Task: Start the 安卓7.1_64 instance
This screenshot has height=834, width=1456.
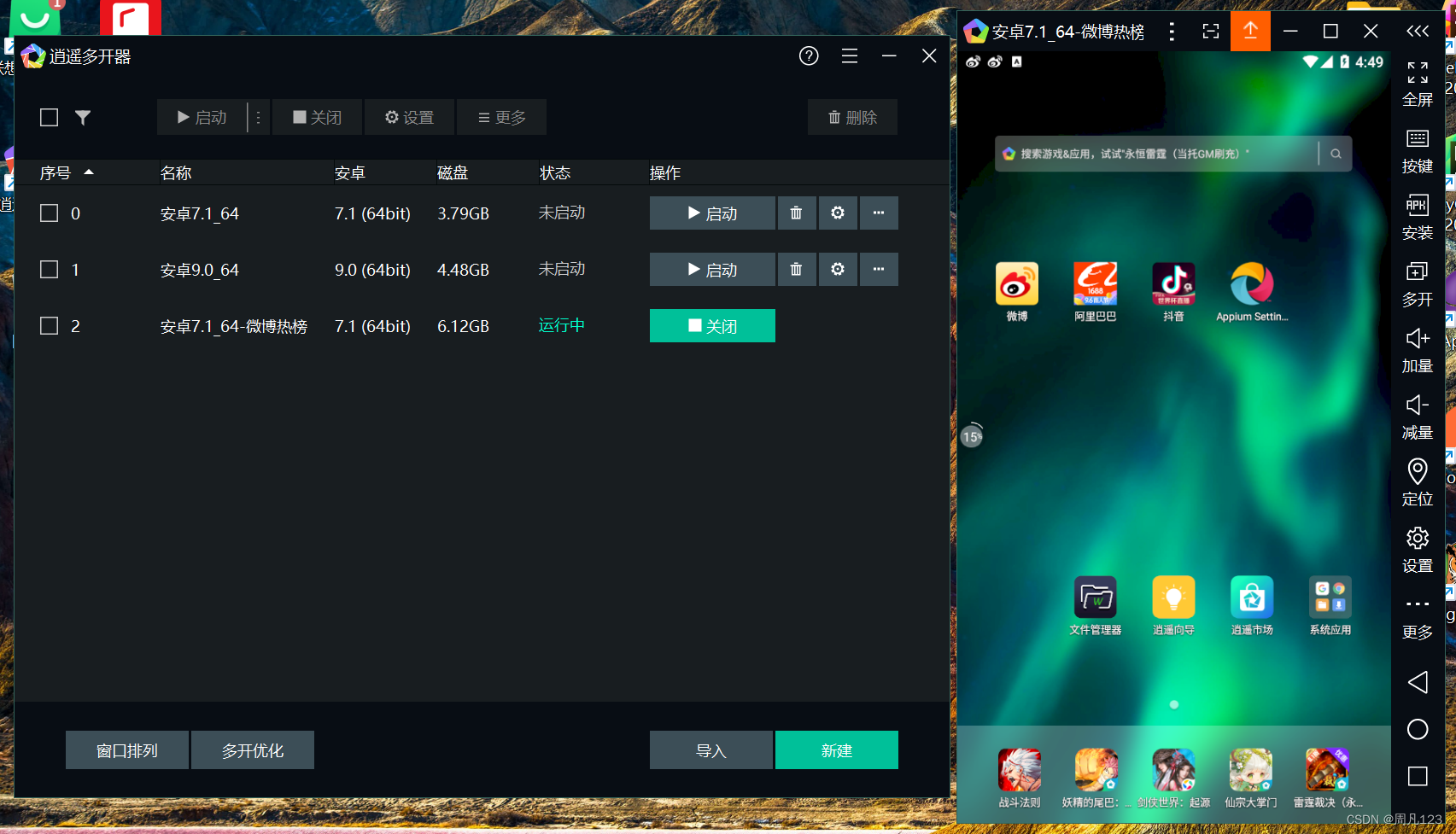Action: [712, 213]
